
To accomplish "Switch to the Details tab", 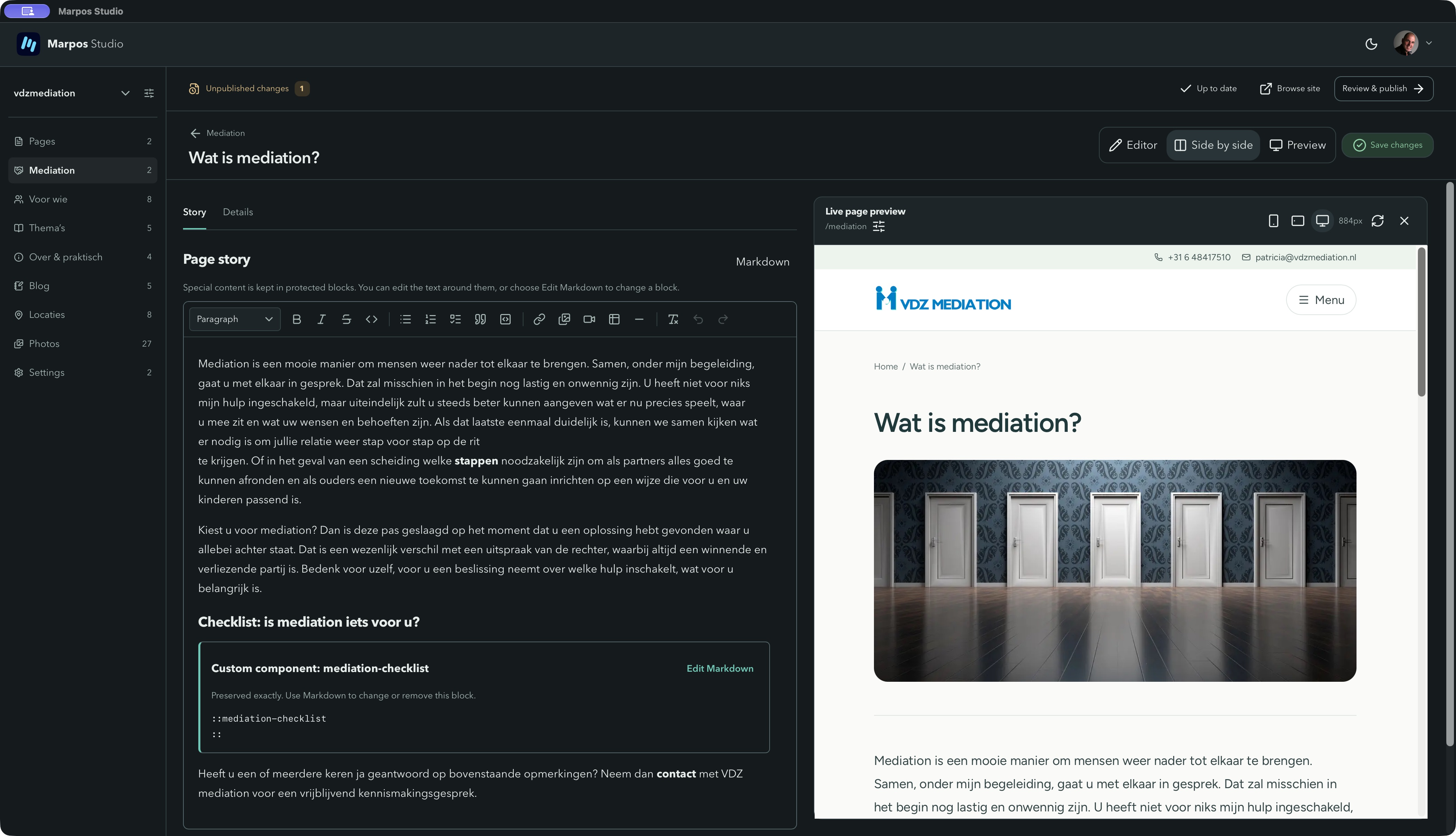I will click(238, 212).
